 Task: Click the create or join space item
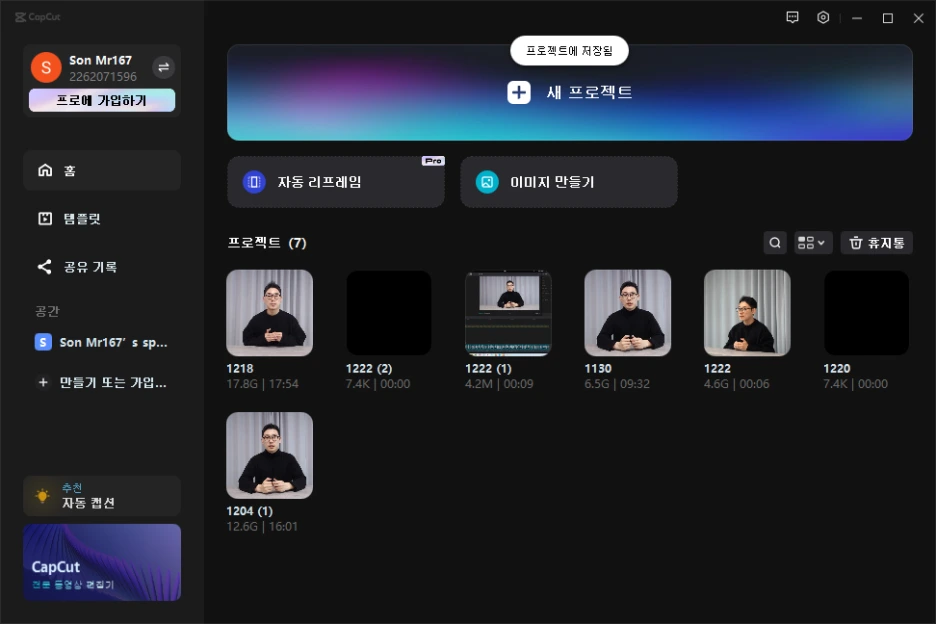tap(102, 382)
